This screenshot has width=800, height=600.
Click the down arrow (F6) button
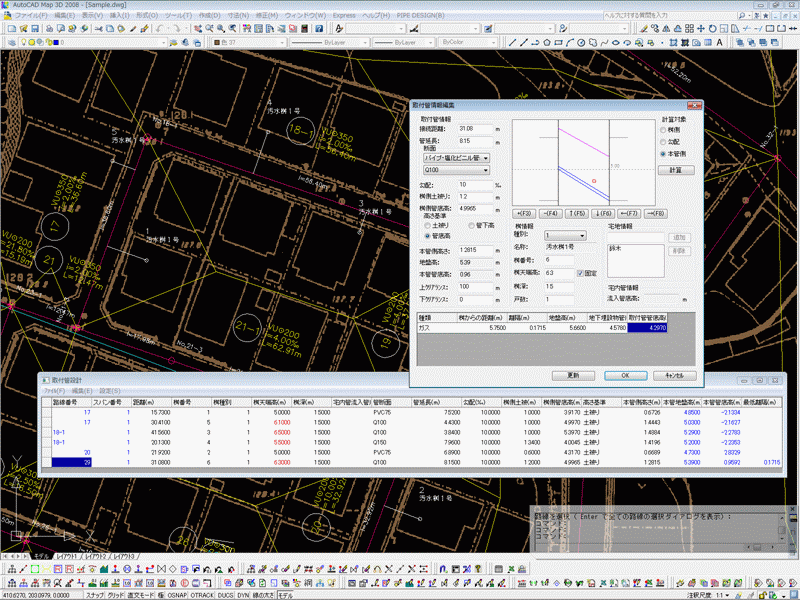(603, 213)
